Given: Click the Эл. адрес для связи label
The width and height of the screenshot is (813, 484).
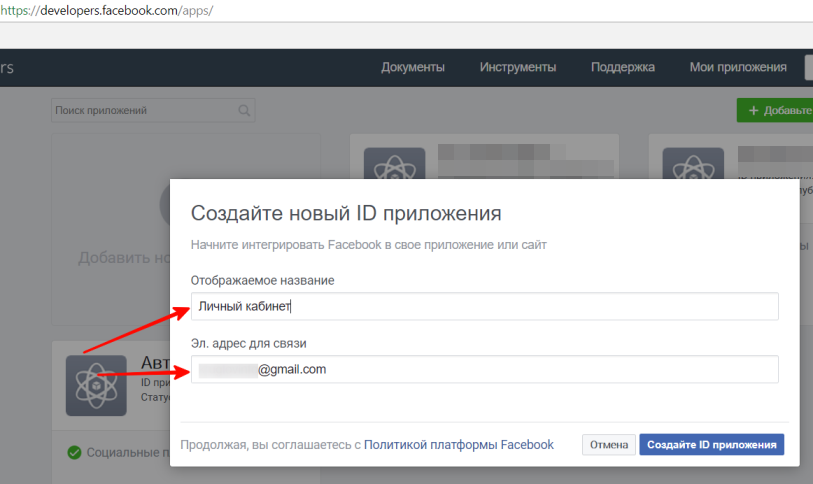Looking at the screenshot, I should pos(248,343).
